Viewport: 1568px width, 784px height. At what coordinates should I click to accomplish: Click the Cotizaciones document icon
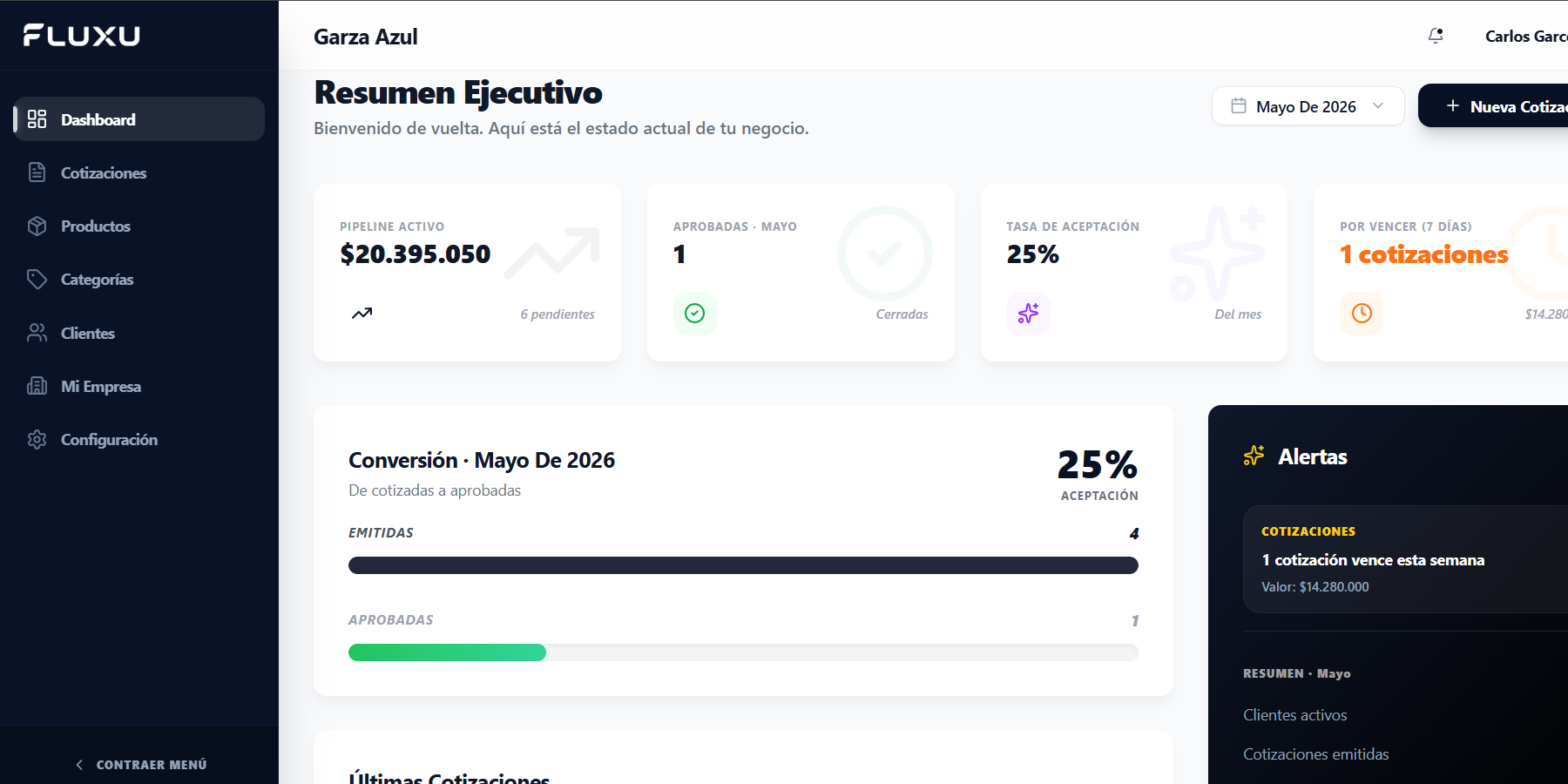pyautogui.click(x=37, y=172)
